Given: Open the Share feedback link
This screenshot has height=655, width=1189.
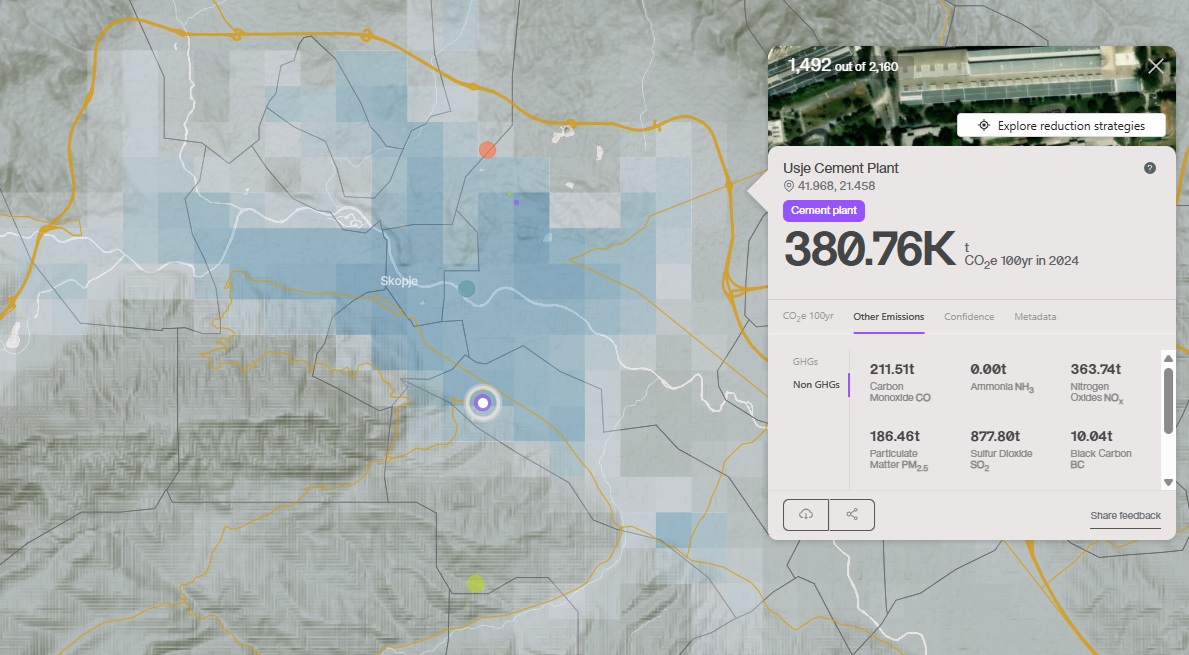Looking at the screenshot, I should [x=1125, y=516].
